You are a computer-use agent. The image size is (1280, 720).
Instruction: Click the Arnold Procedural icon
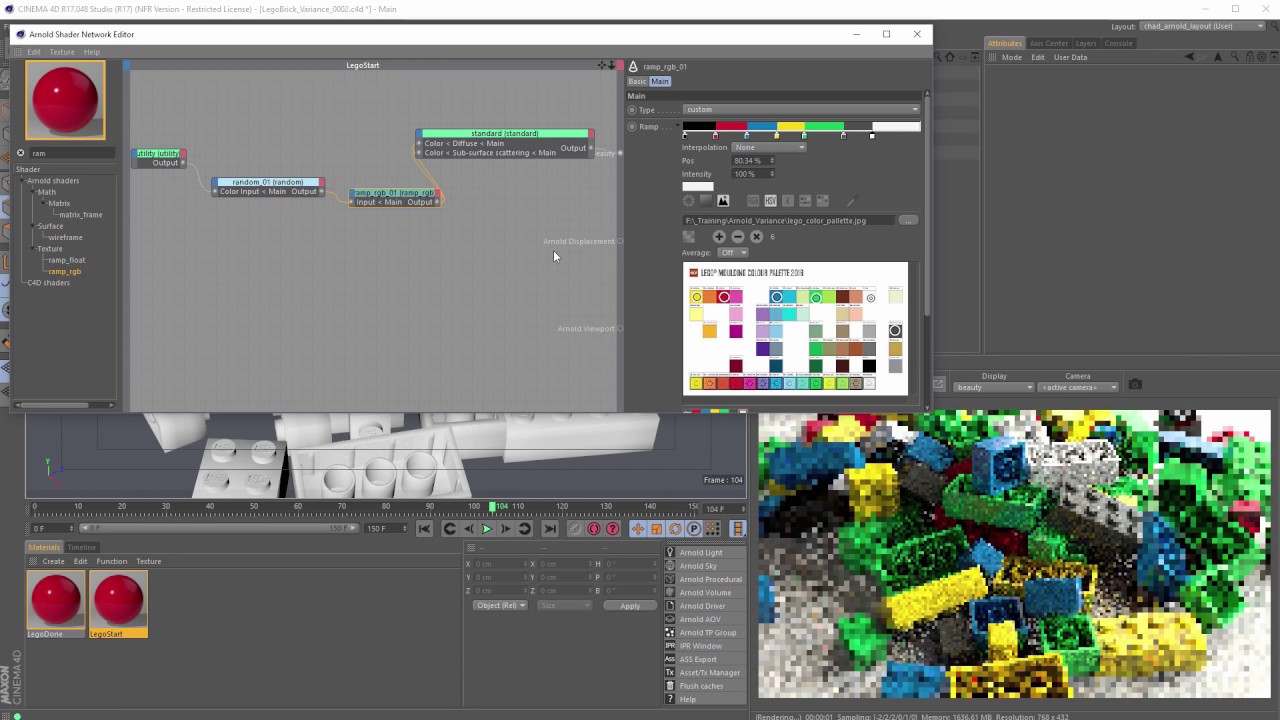[670, 579]
